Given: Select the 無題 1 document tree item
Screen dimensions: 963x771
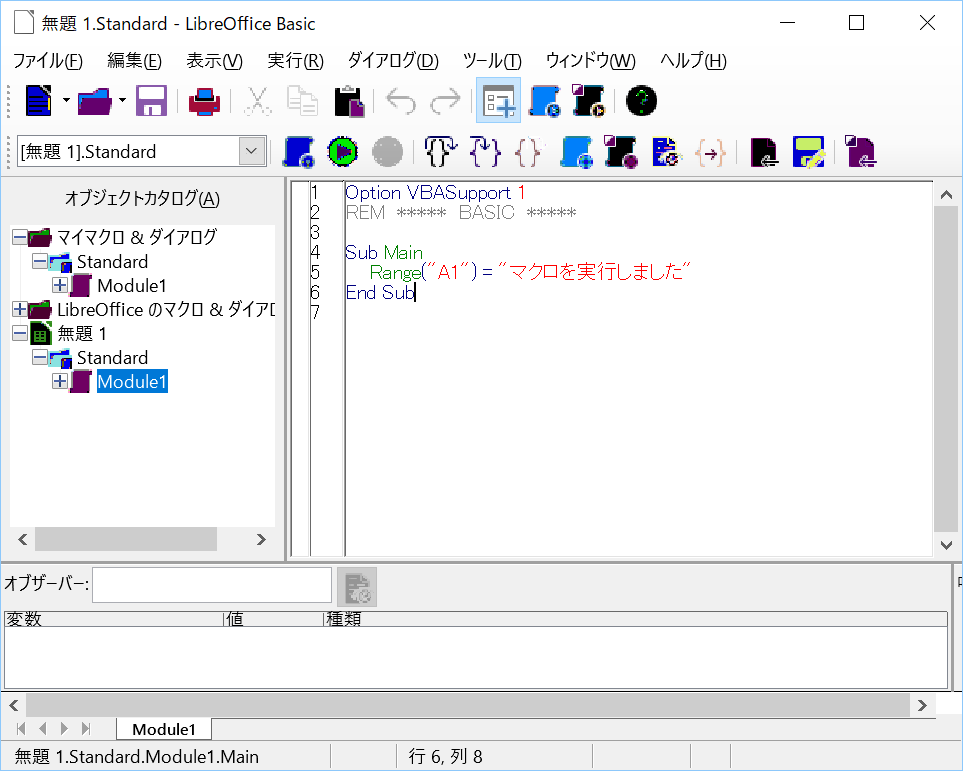Looking at the screenshot, I should click(x=82, y=334).
